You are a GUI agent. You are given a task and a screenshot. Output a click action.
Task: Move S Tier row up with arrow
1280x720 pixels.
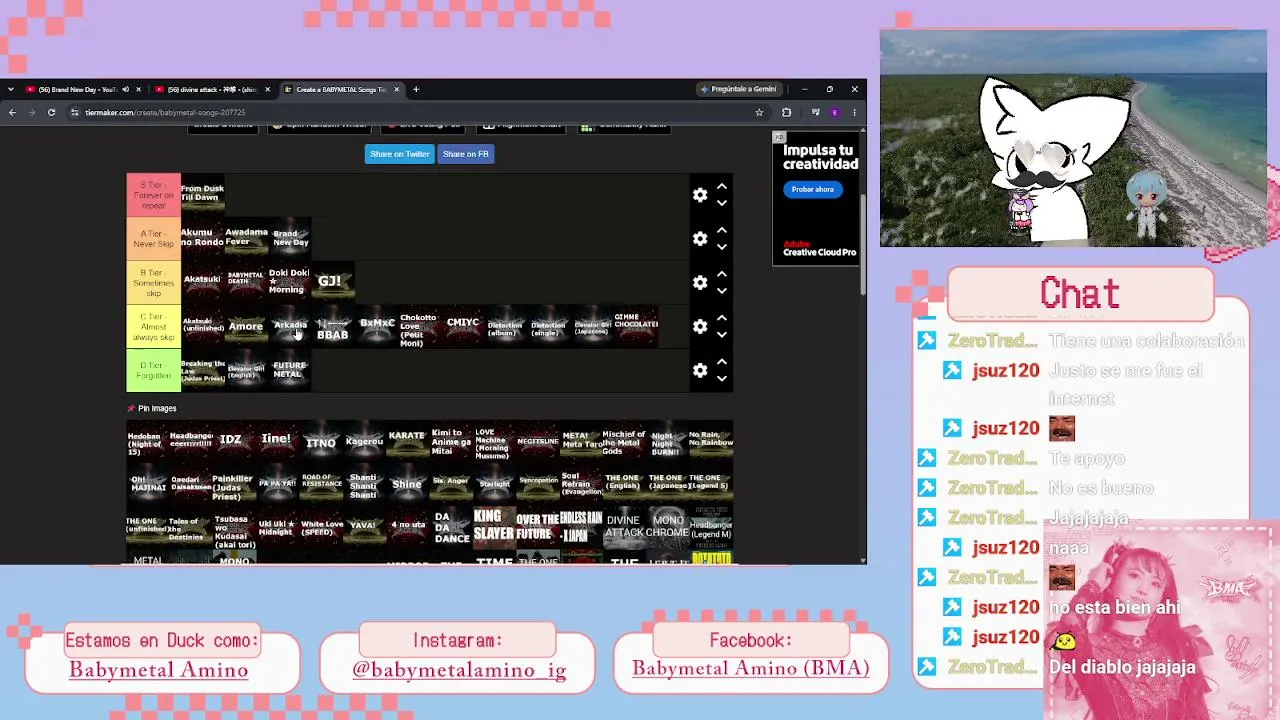722,187
